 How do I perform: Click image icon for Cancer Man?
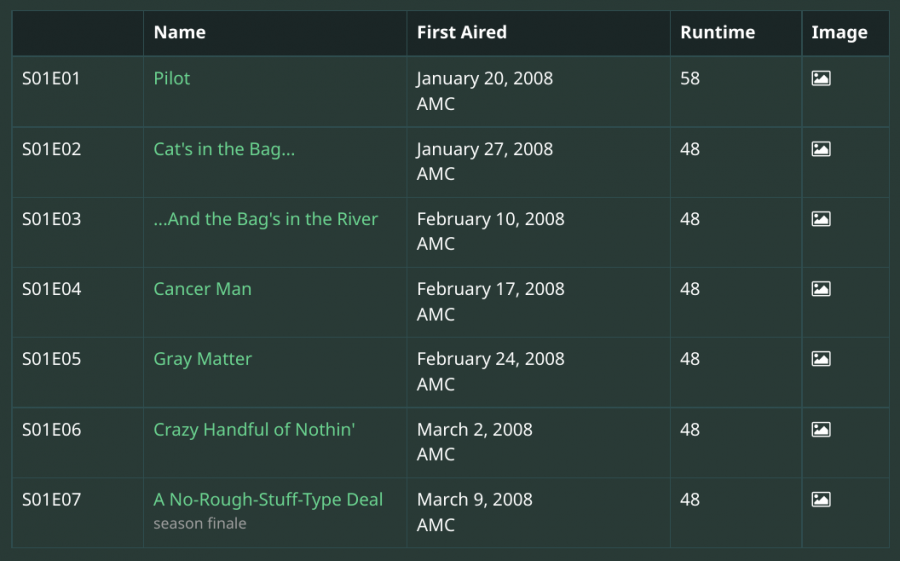821,288
